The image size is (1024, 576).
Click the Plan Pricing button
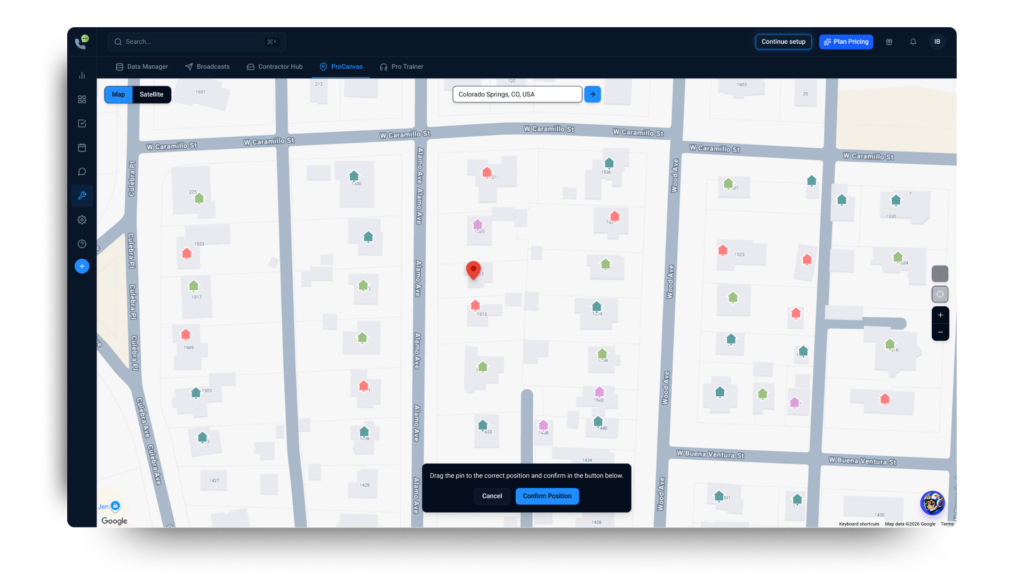click(846, 42)
